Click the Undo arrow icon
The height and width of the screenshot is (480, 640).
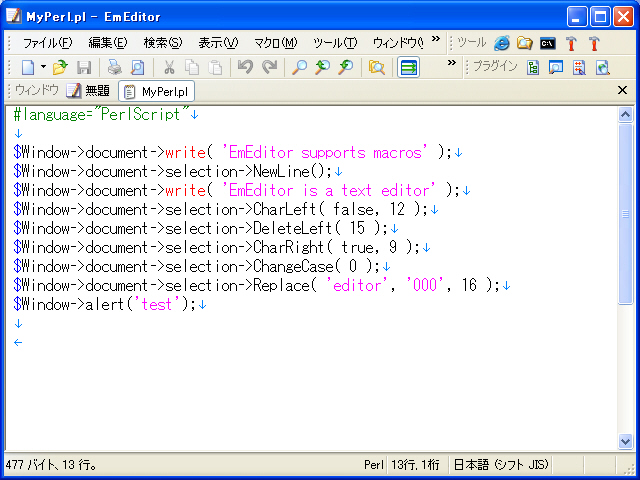click(x=245, y=67)
